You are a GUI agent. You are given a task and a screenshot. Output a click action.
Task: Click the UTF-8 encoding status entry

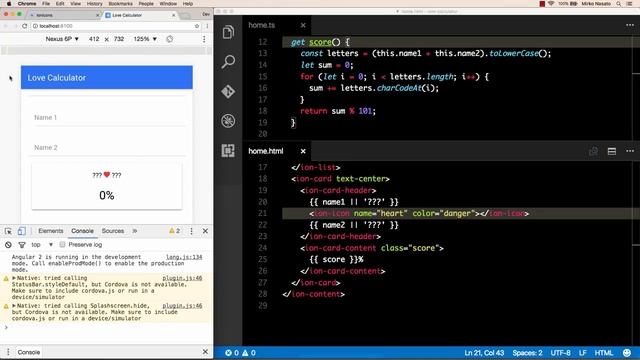[x=560, y=353]
